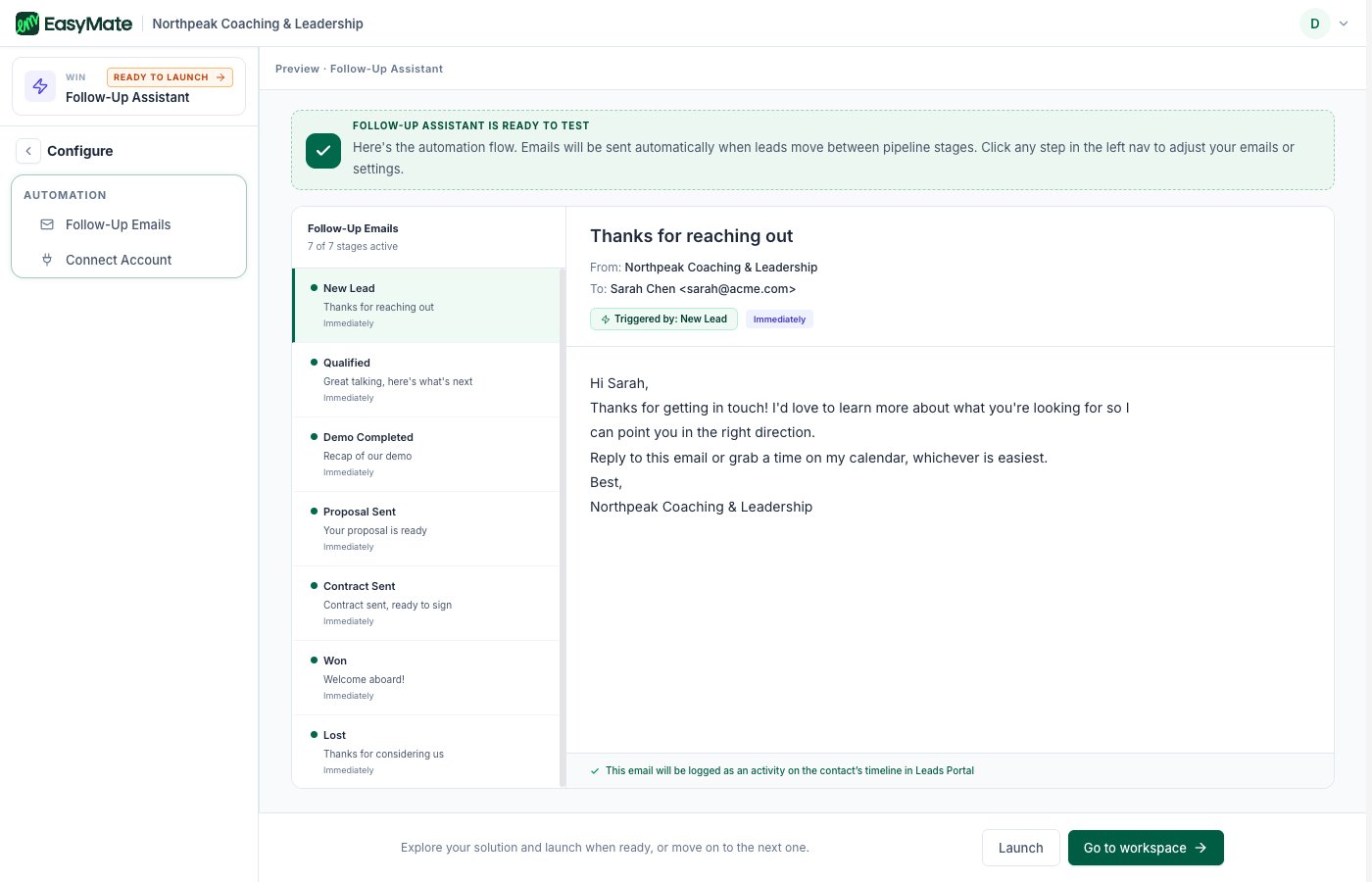Select the Demo Completed stage

(426, 454)
